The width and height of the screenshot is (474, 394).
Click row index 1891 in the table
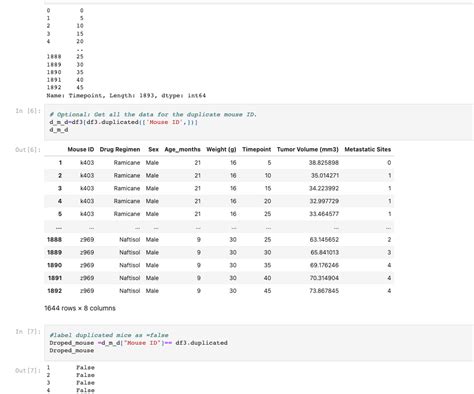pos(54,278)
